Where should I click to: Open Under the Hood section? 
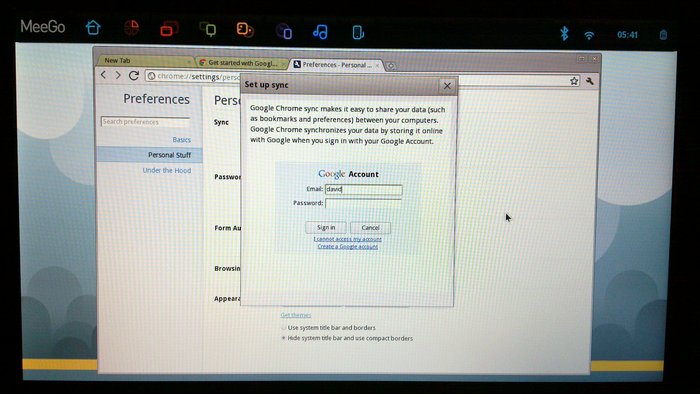click(x=167, y=170)
